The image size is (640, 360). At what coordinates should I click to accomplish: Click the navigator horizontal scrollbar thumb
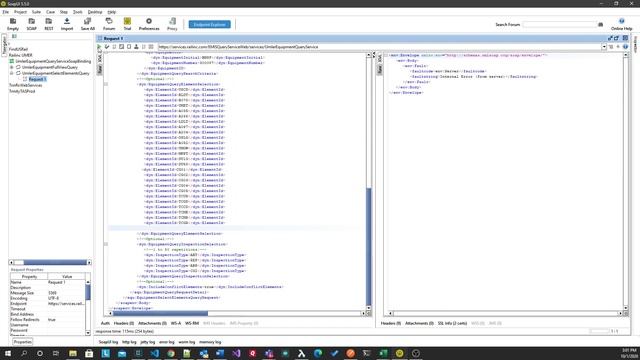click(55, 262)
